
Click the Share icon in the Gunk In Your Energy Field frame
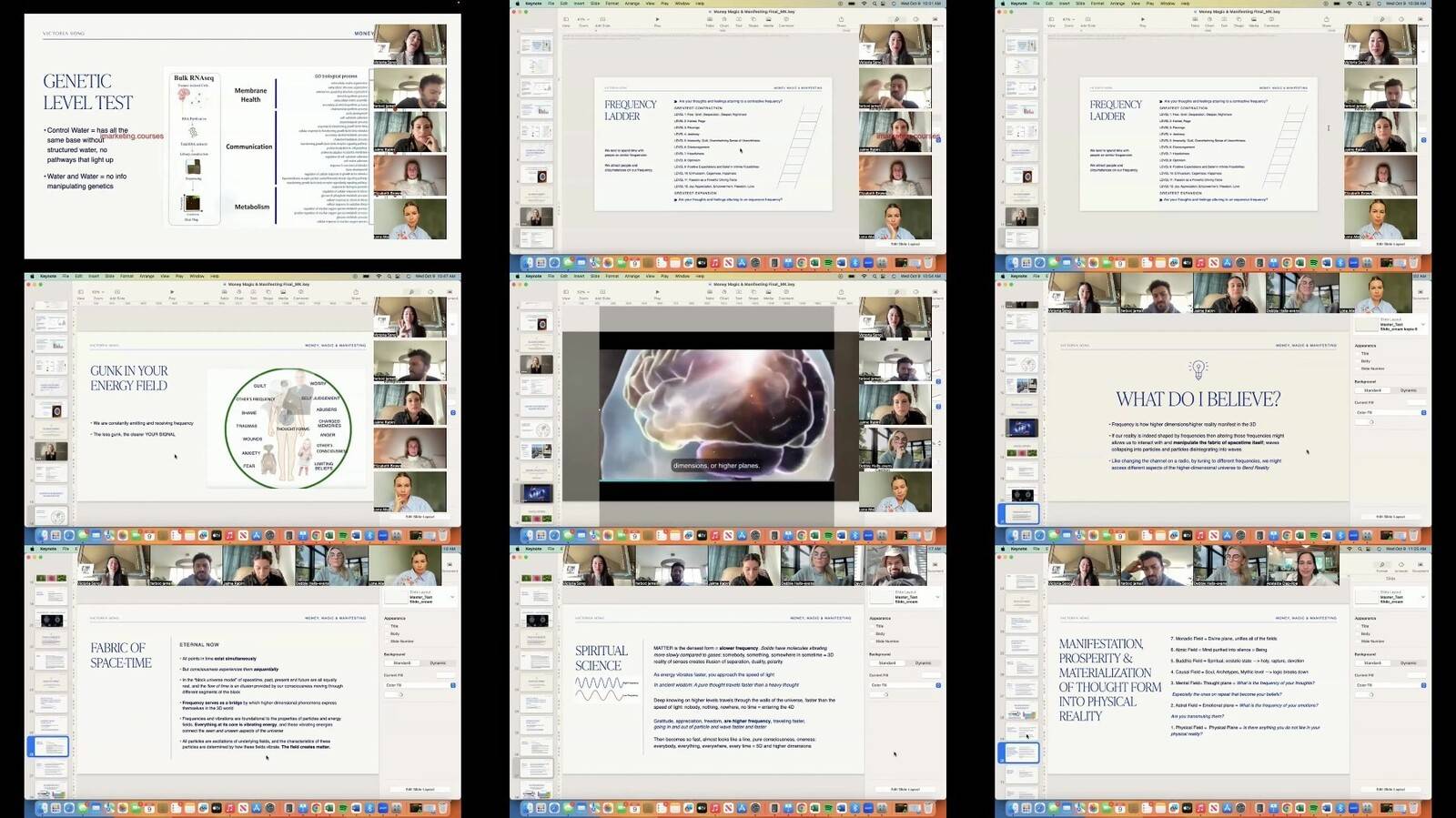tap(356, 292)
